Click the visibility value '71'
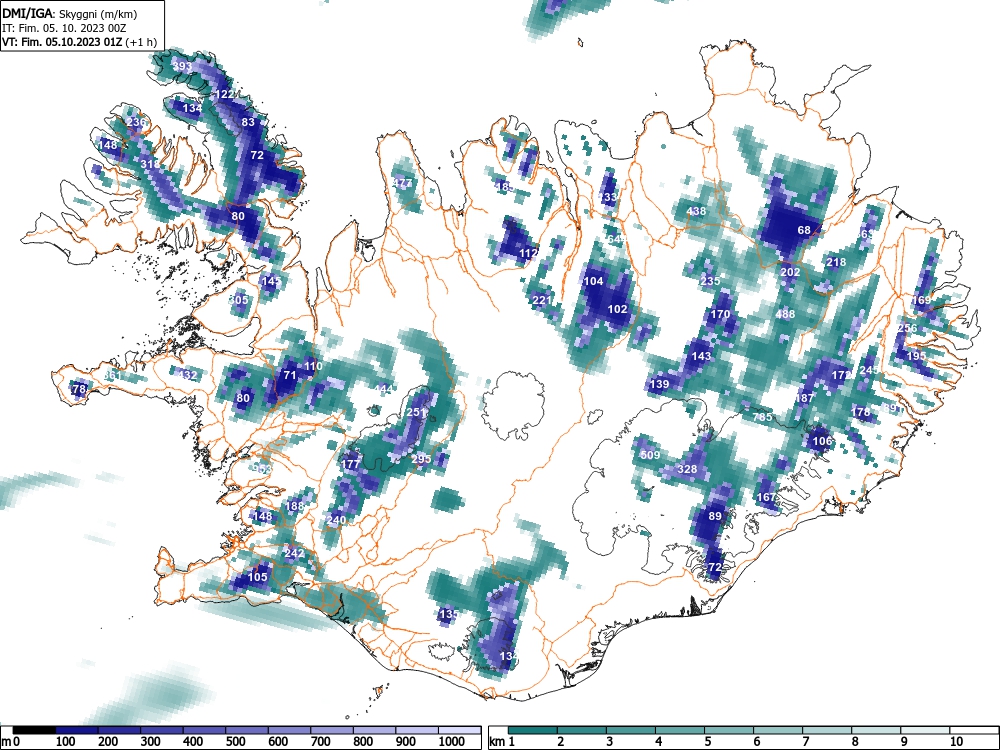1000x750 pixels. (290, 375)
